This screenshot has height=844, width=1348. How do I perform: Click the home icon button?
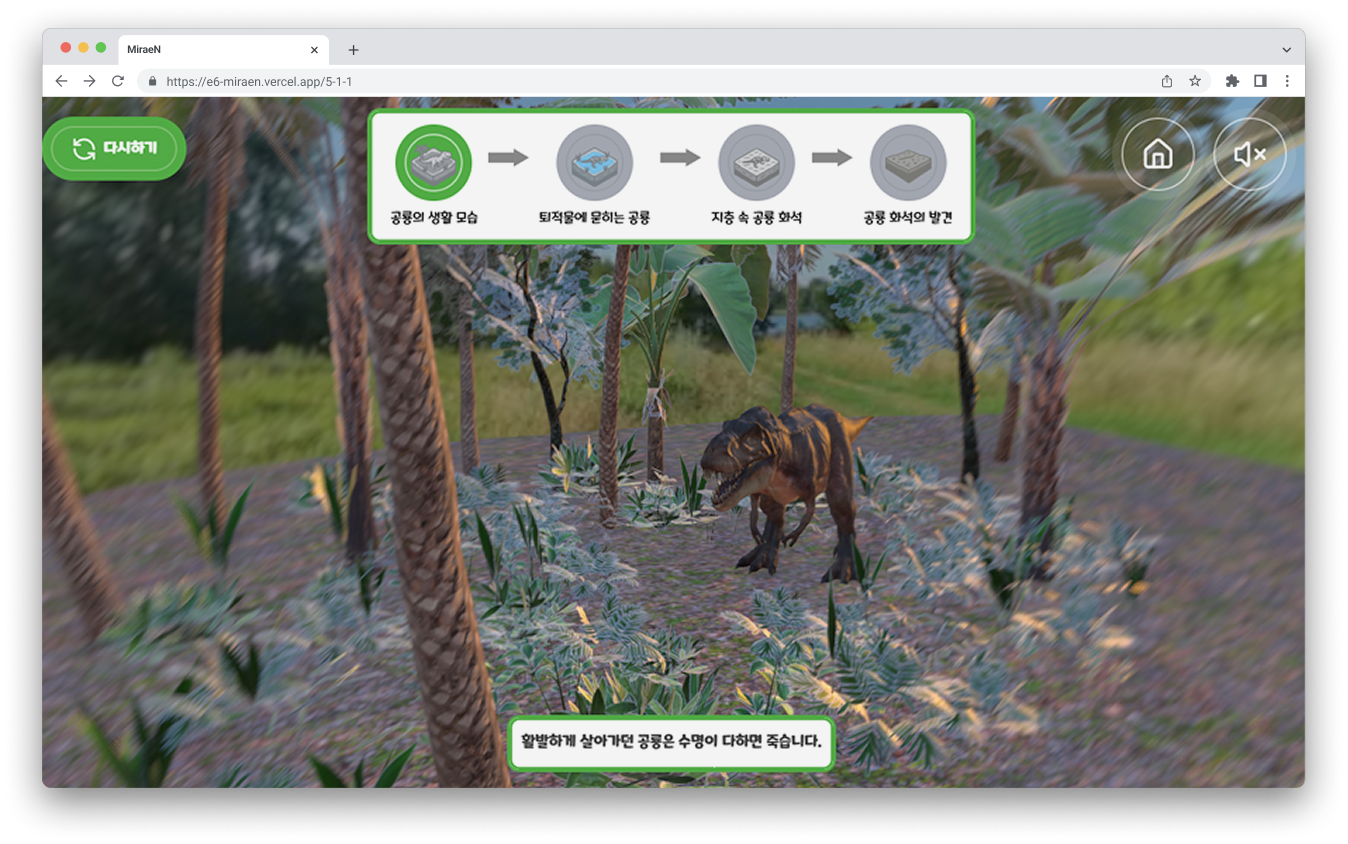click(x=1157, y=154)
